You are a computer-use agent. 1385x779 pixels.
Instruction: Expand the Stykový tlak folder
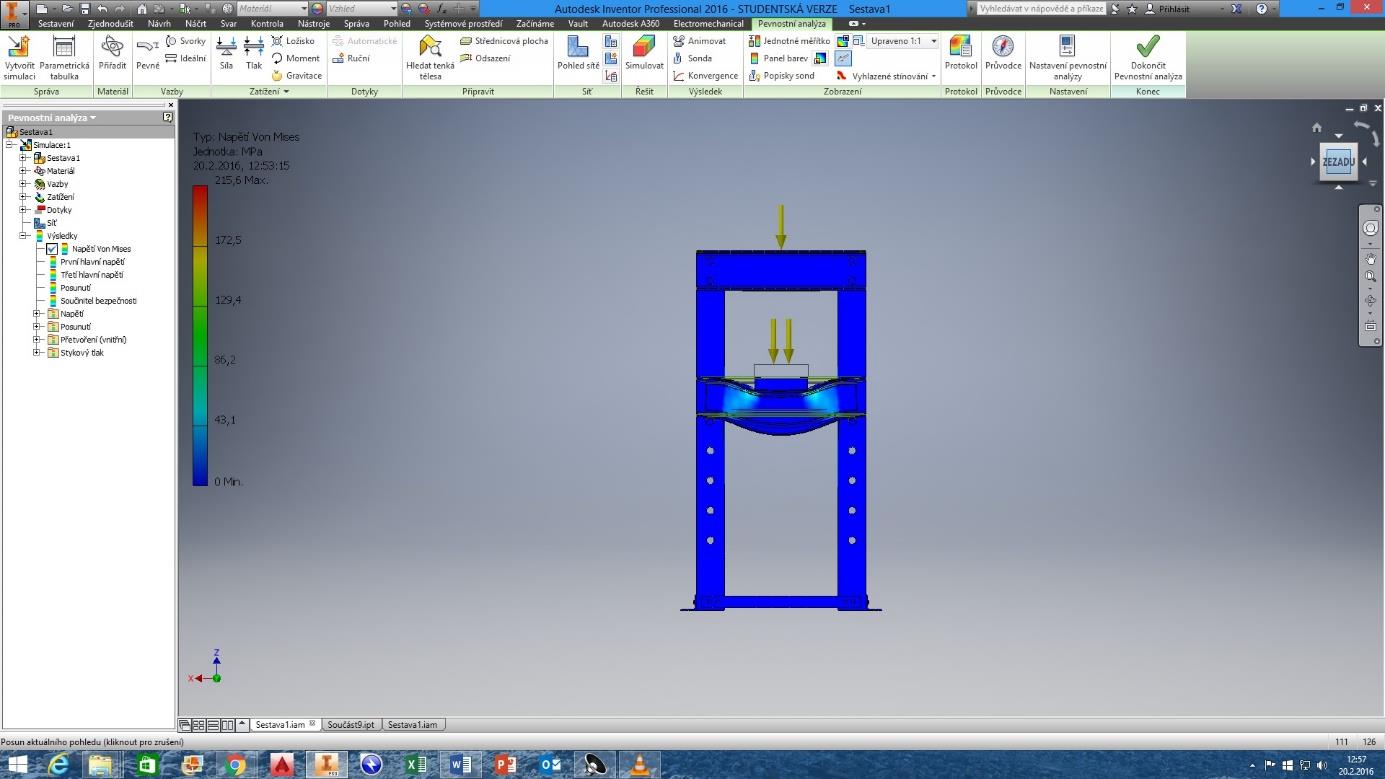pos(37,352)
